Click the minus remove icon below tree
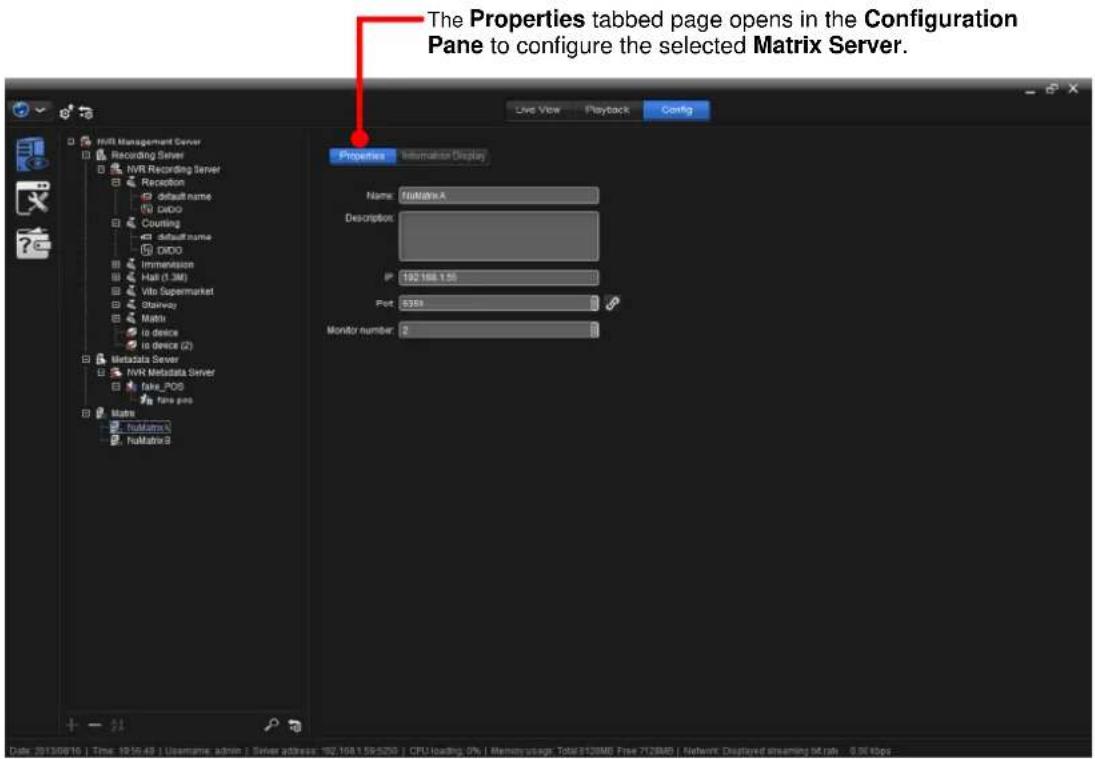Image resolution: width=1095 pixels, height=759 pixels. [95, 725]
